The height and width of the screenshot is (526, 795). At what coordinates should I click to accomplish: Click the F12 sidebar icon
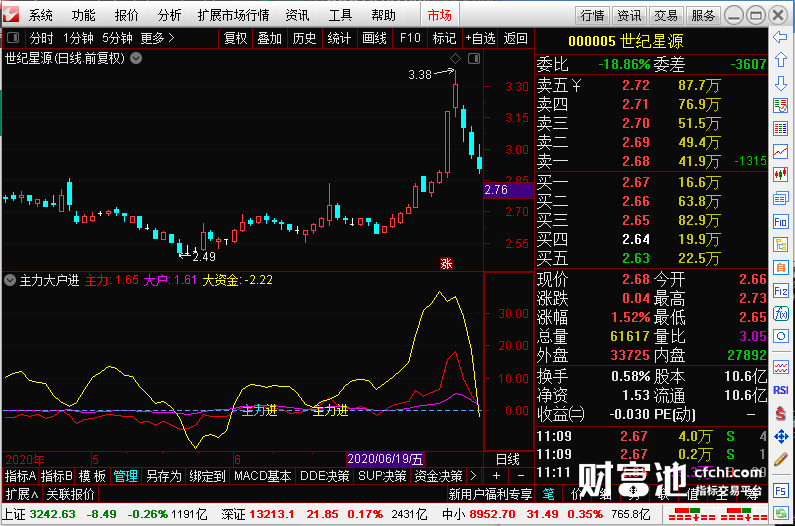click(780, 291)
